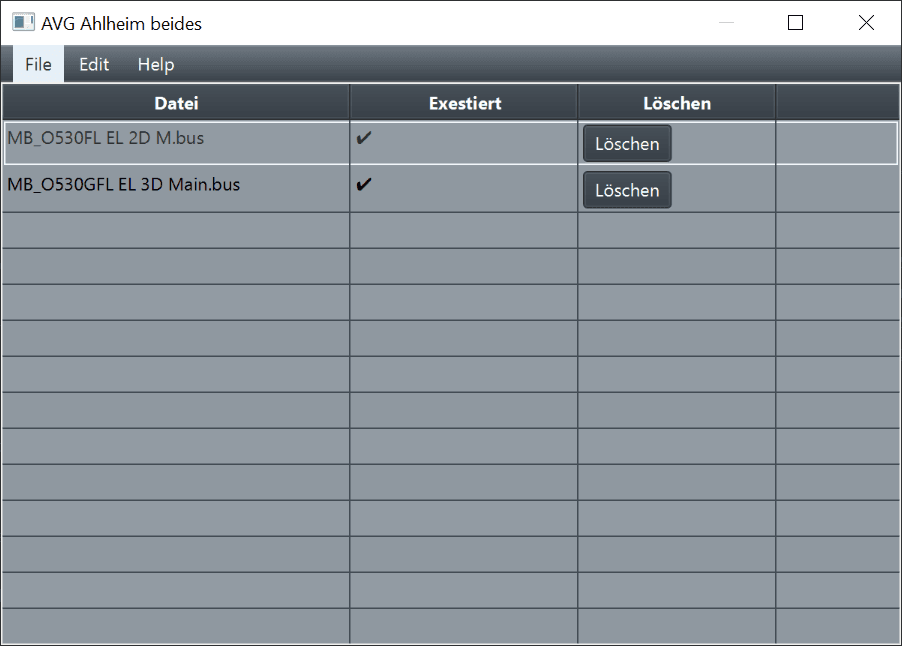The width and height of the screenshot is (902, 646).
Task: Open the File menu
Action: coord(38,64)
